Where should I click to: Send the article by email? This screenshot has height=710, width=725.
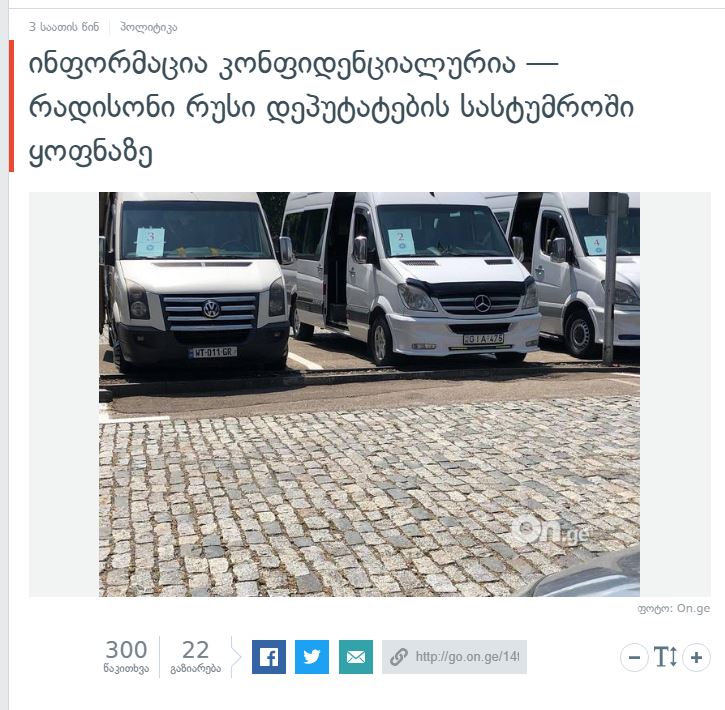point(356,657)
